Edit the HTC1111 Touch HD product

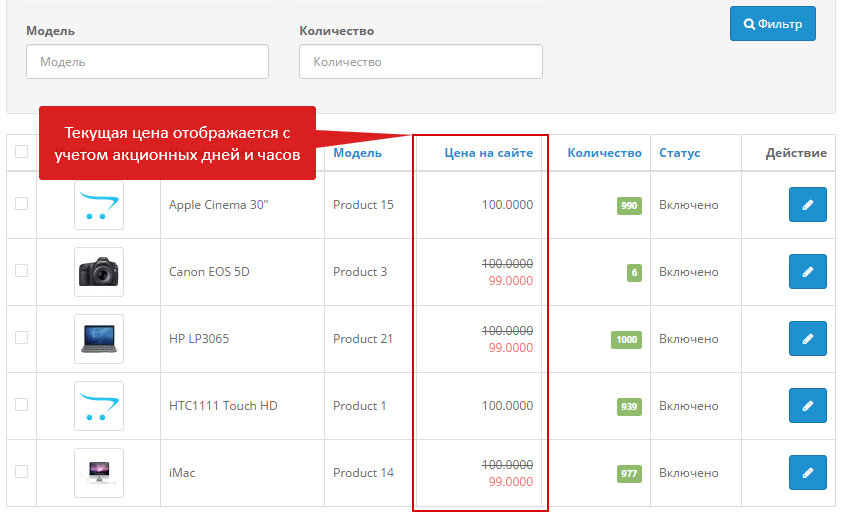click(x=807, y=406)
